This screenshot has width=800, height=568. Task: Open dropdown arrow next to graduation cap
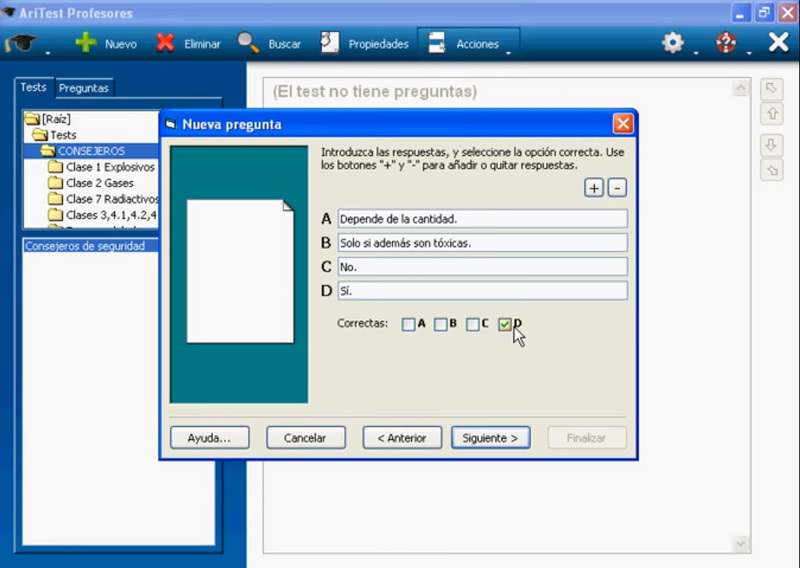[47, 53]
